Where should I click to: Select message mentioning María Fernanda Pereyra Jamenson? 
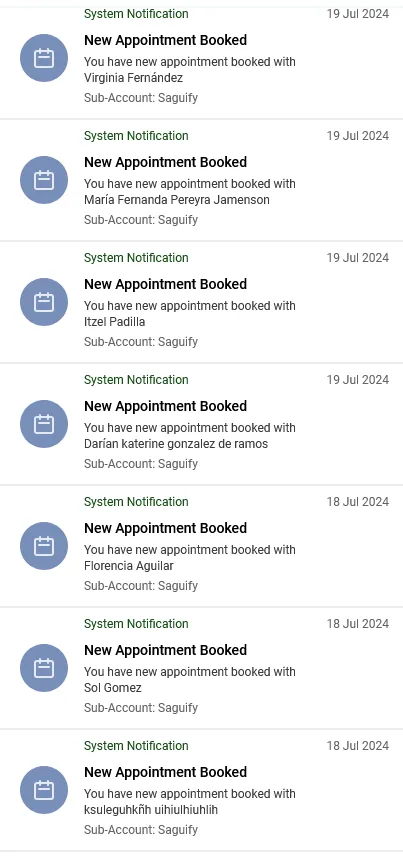(x=190, y=192)
